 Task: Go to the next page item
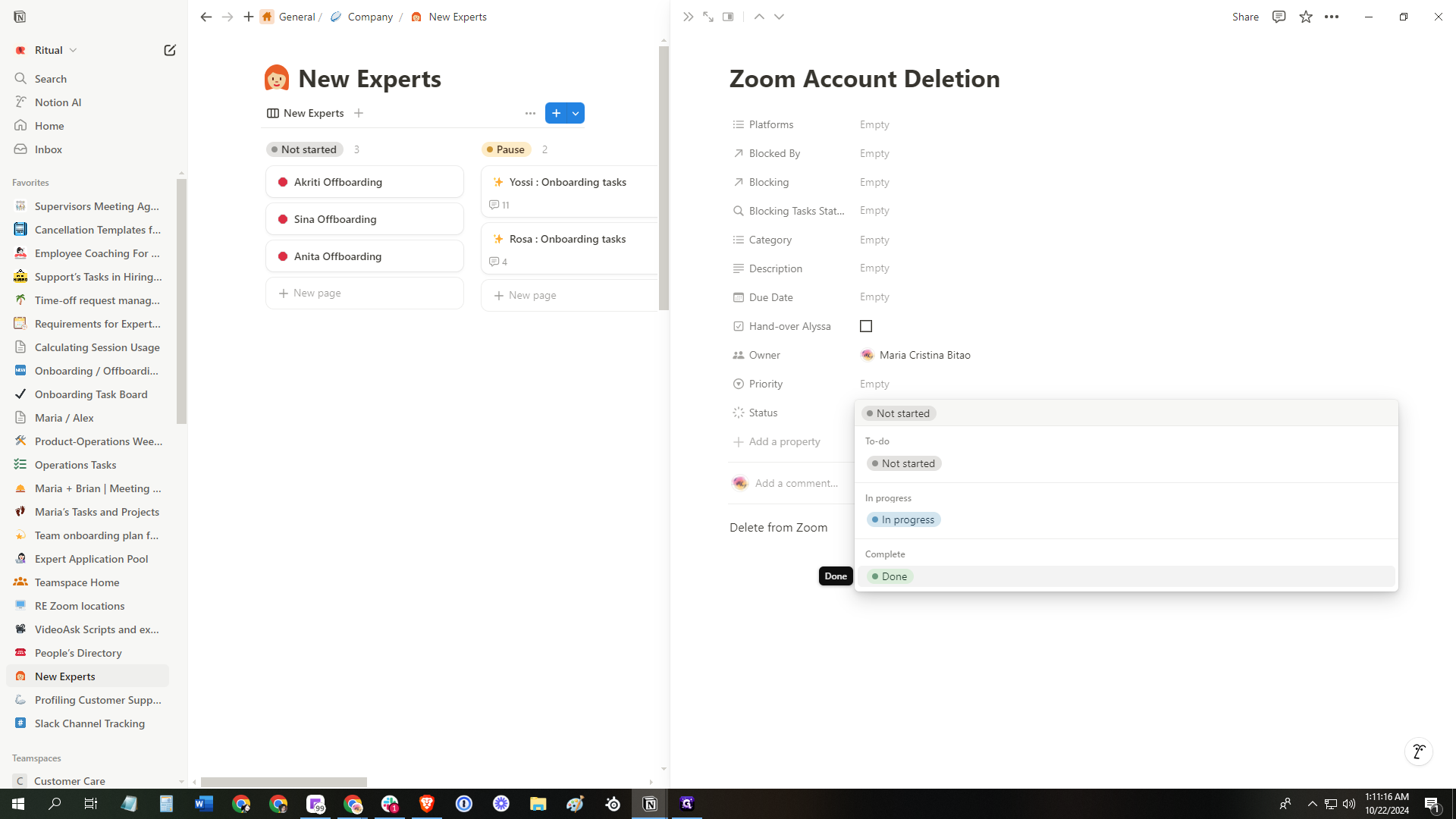pyautogui.click(x=779, y=17)
